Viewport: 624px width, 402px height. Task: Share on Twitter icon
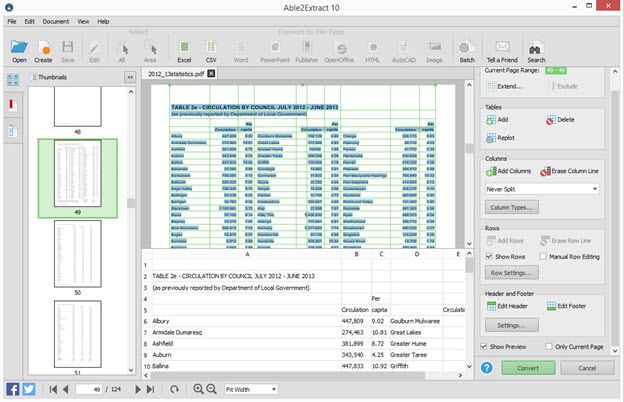(x=29, y=389)
